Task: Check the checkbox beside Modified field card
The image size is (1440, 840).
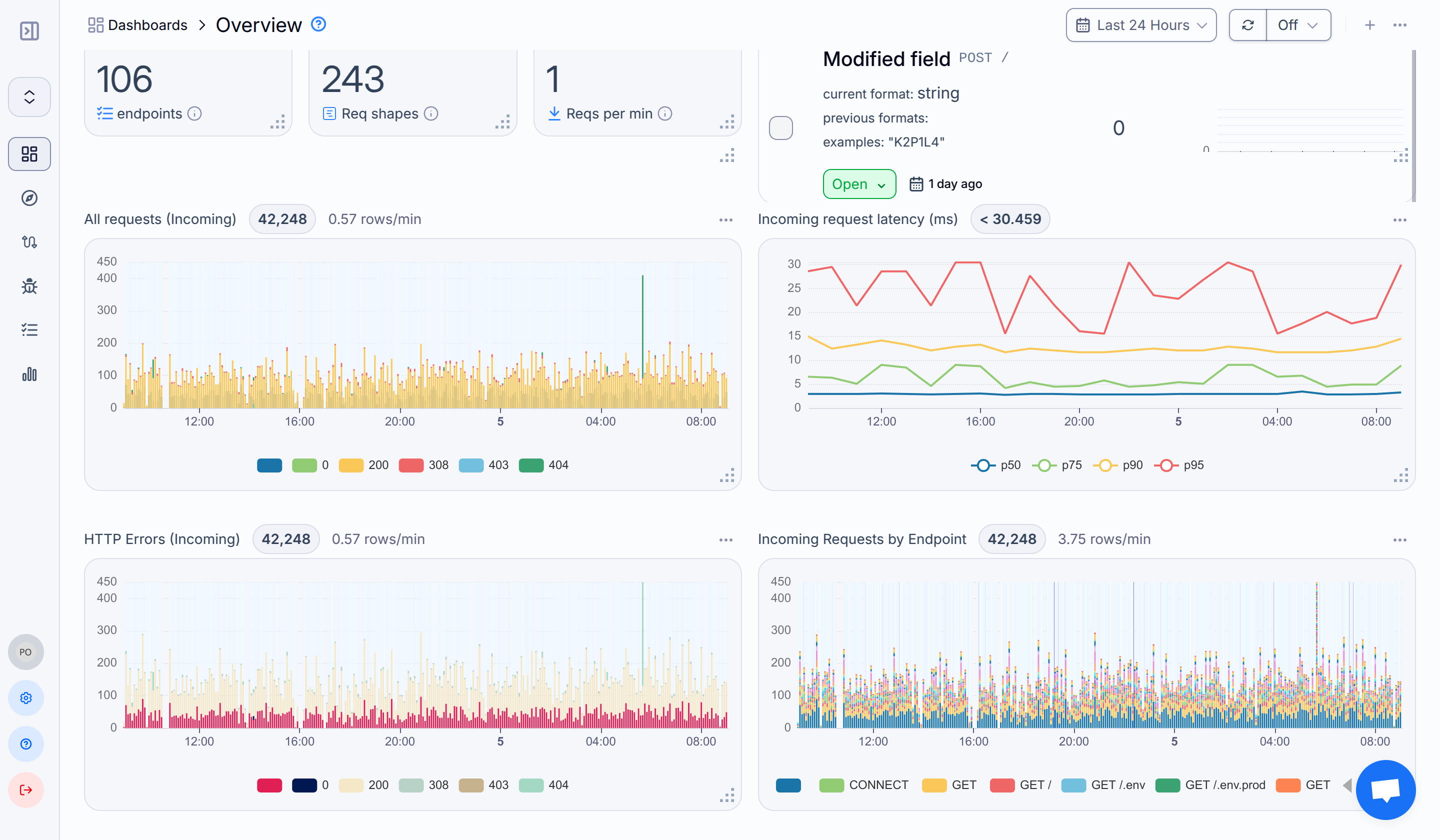Action: point(781,128)
